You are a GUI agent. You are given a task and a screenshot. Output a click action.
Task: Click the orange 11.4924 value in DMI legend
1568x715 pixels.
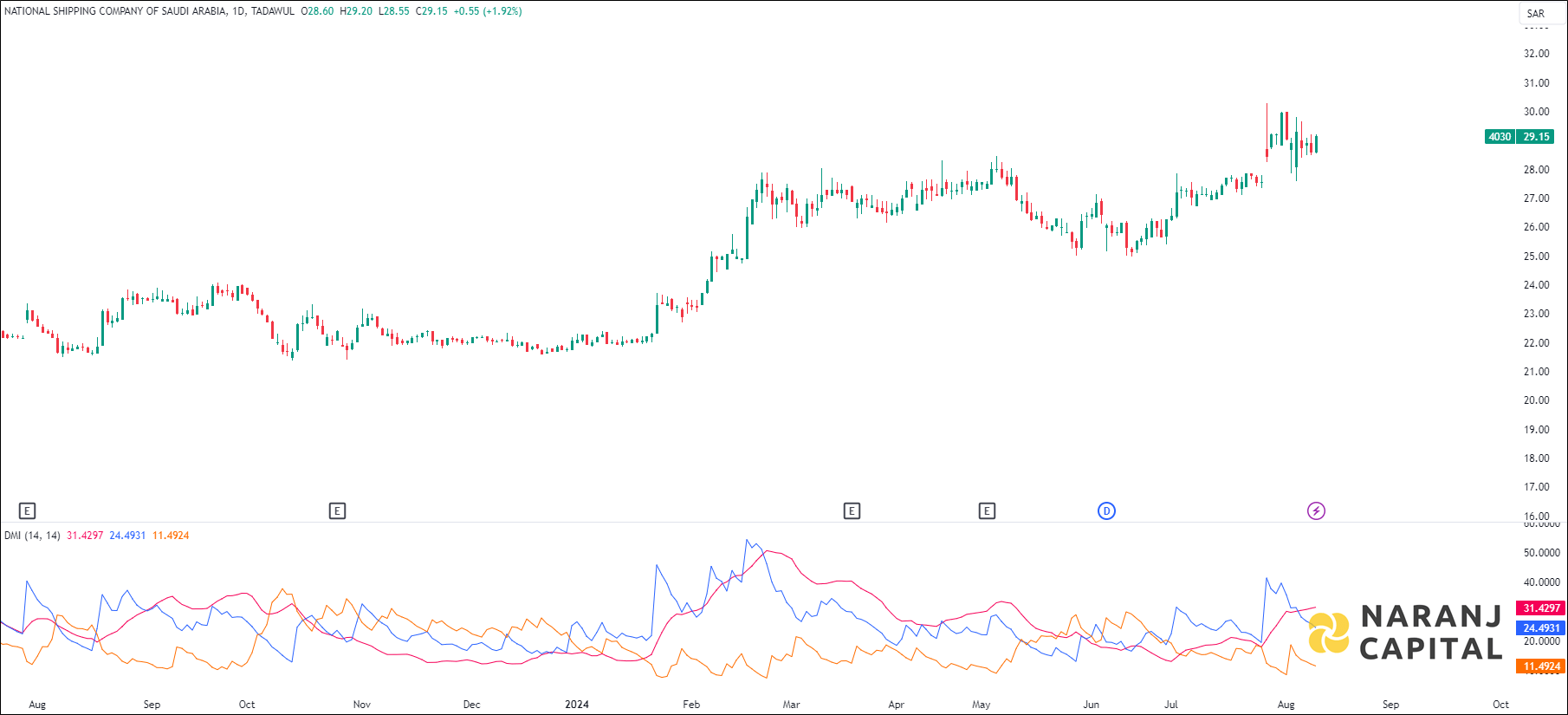[171, 536]
